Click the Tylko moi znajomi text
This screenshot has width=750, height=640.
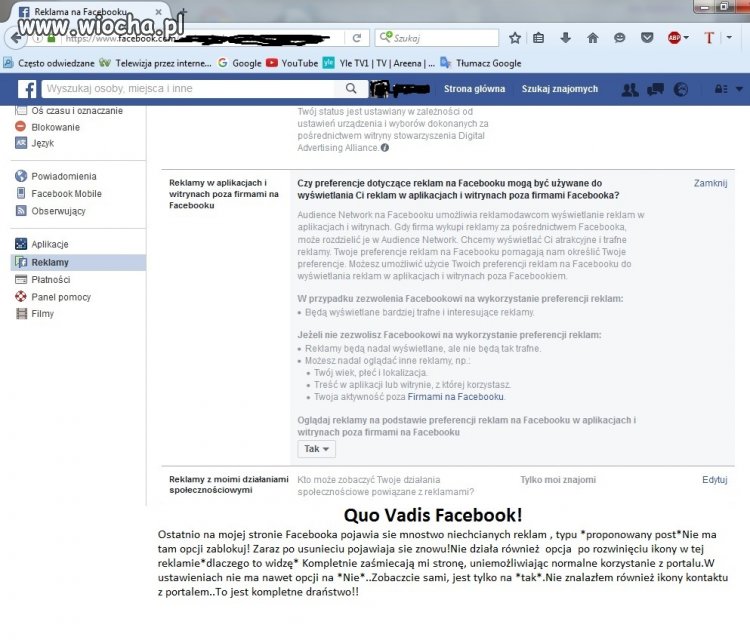point(558,479)
